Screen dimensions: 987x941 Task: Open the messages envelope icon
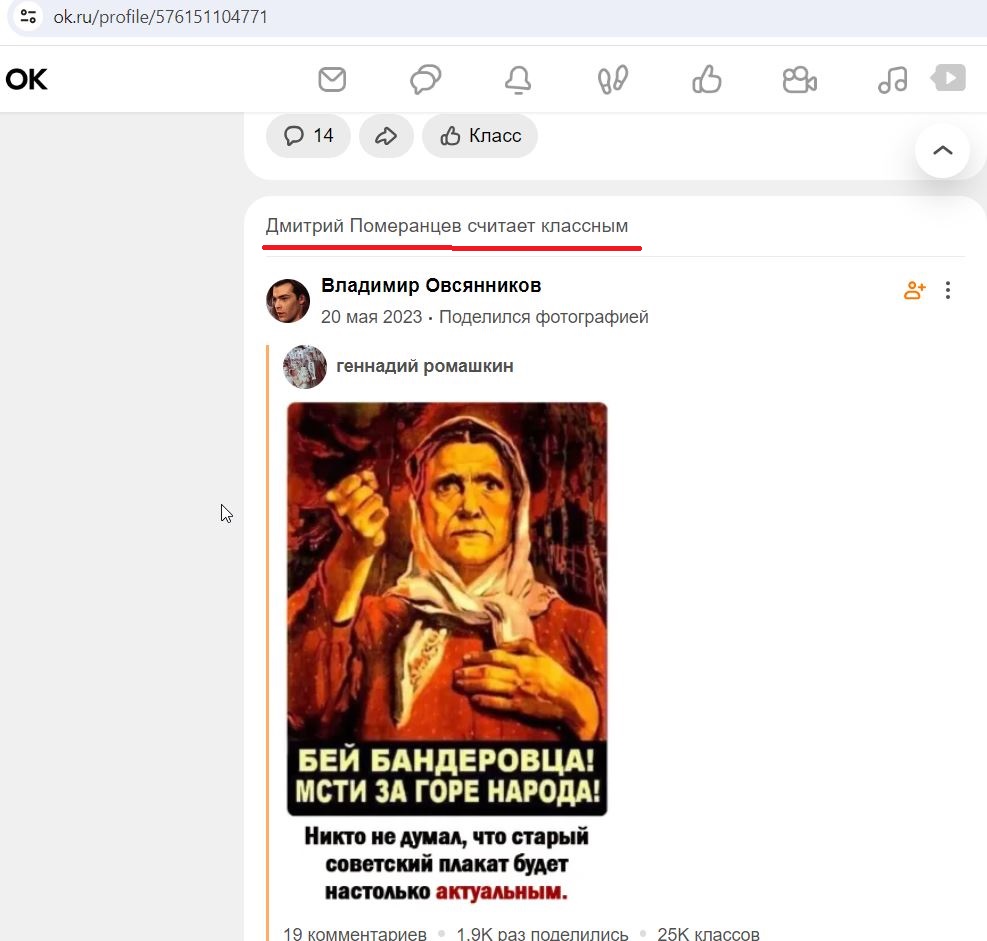tap(332, 79)
